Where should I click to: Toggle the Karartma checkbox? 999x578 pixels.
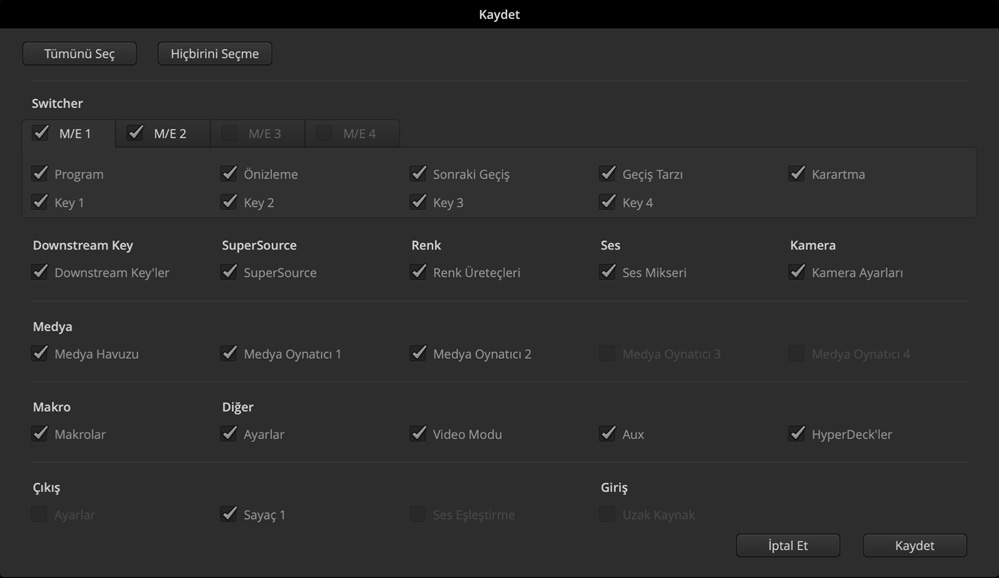[797, 174]
